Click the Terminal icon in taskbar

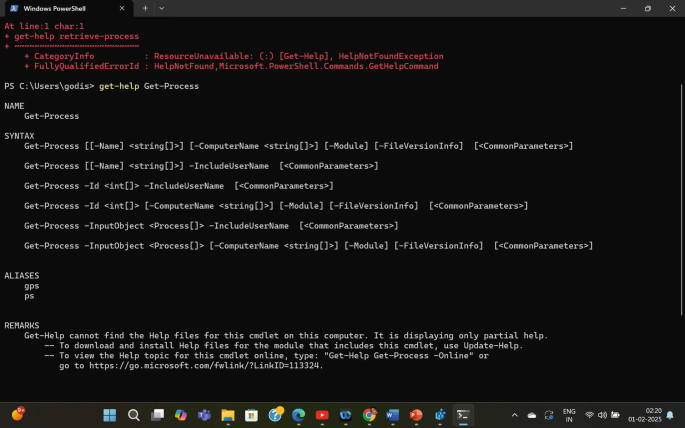click(x=463, y=415)
